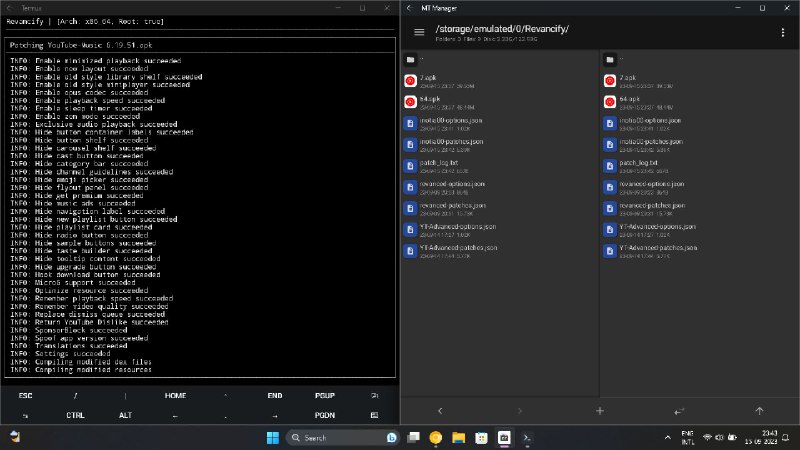This screenshot has width=800, height=450.
Task: Open the notification bell in the system tray
Action: coord(786,438)
